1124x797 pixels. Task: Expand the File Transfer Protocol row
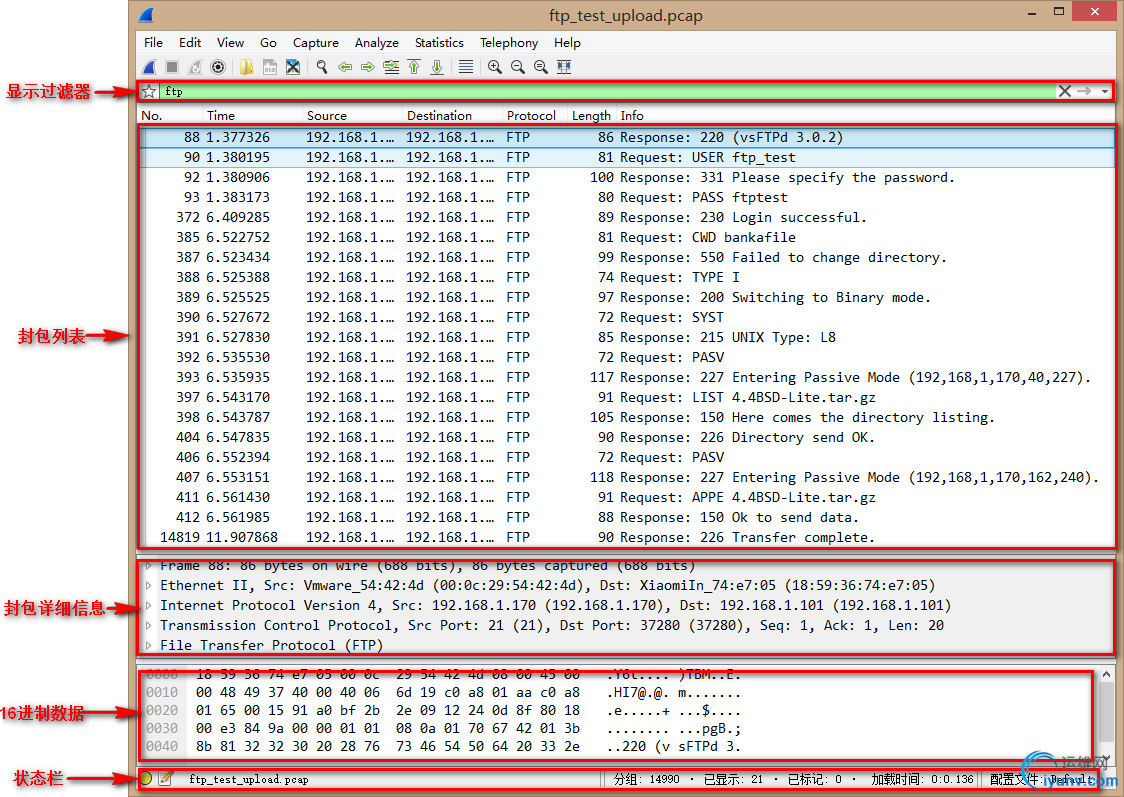point(148,646)
